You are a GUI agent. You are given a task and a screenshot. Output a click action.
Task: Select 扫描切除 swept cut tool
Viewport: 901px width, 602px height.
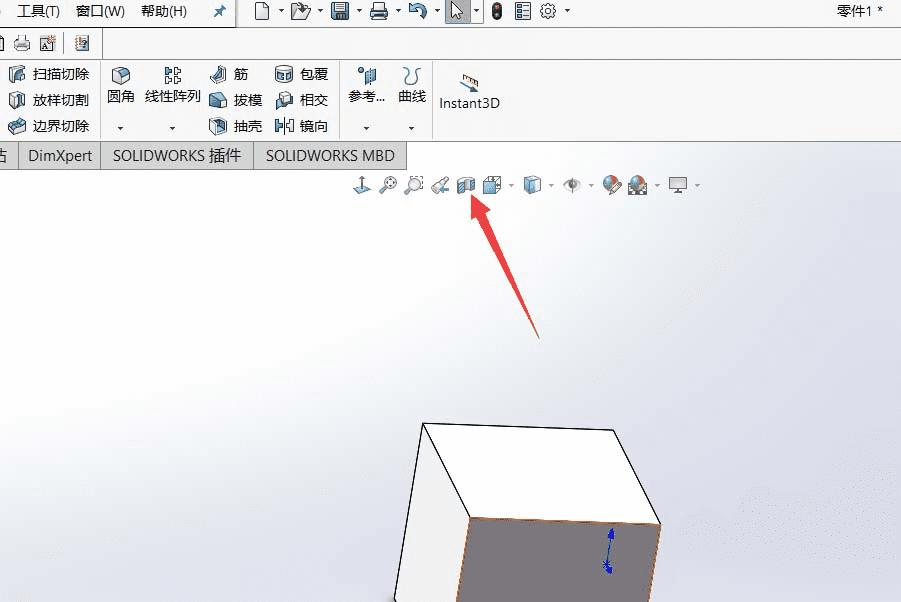(x=49, y=74)
